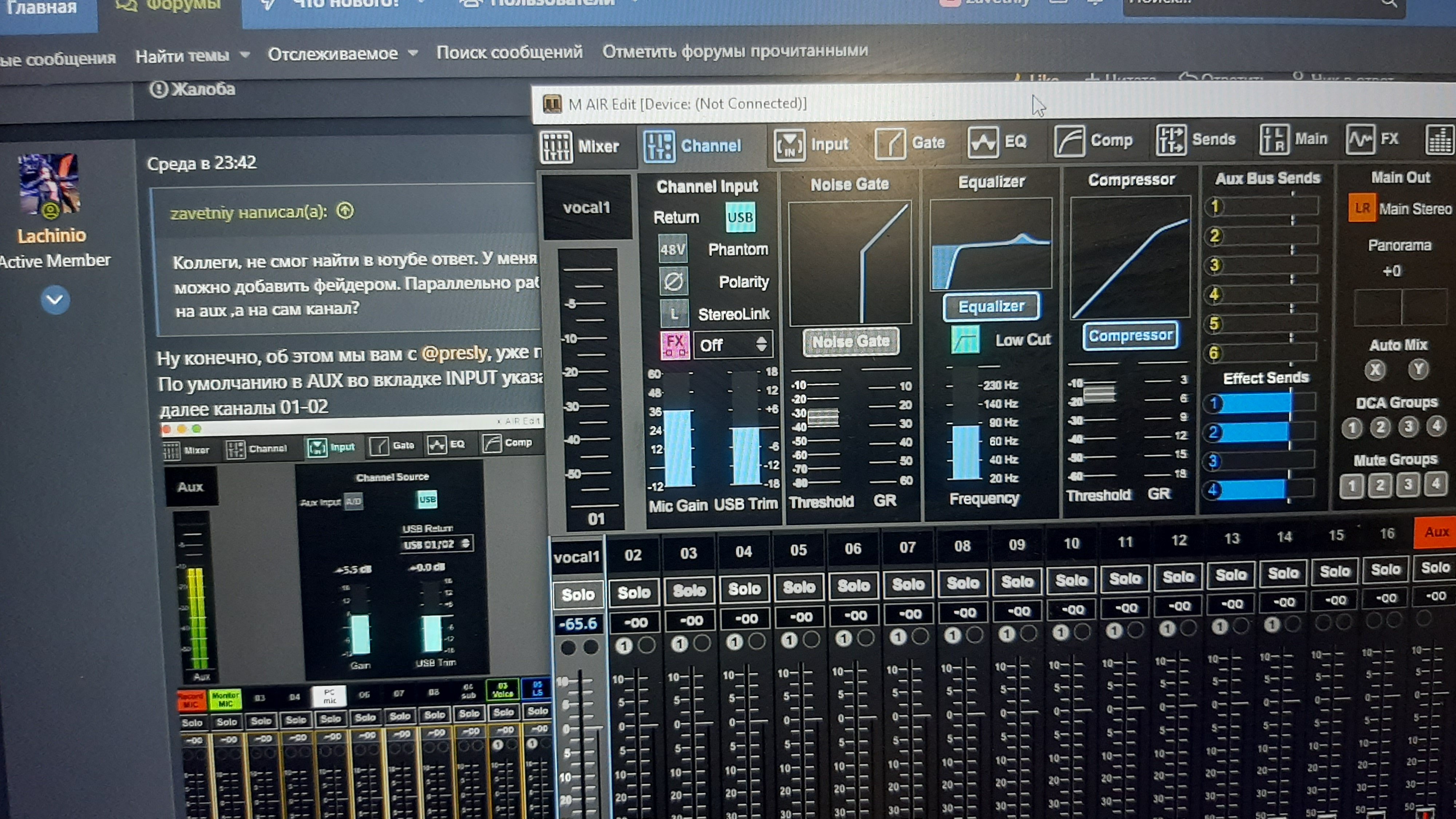Open the Mixer view icon

tap(557, 147)
